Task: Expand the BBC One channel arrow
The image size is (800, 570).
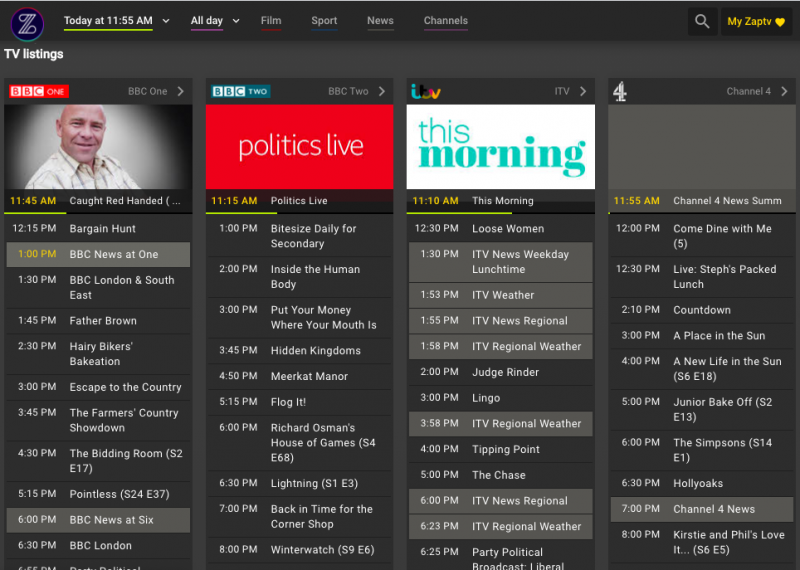Action: (x=181, y=92)
